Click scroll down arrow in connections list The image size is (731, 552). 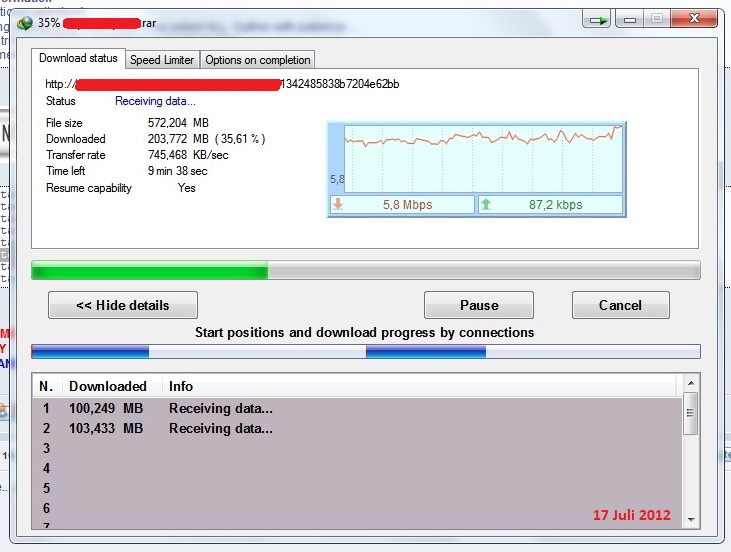691,519
